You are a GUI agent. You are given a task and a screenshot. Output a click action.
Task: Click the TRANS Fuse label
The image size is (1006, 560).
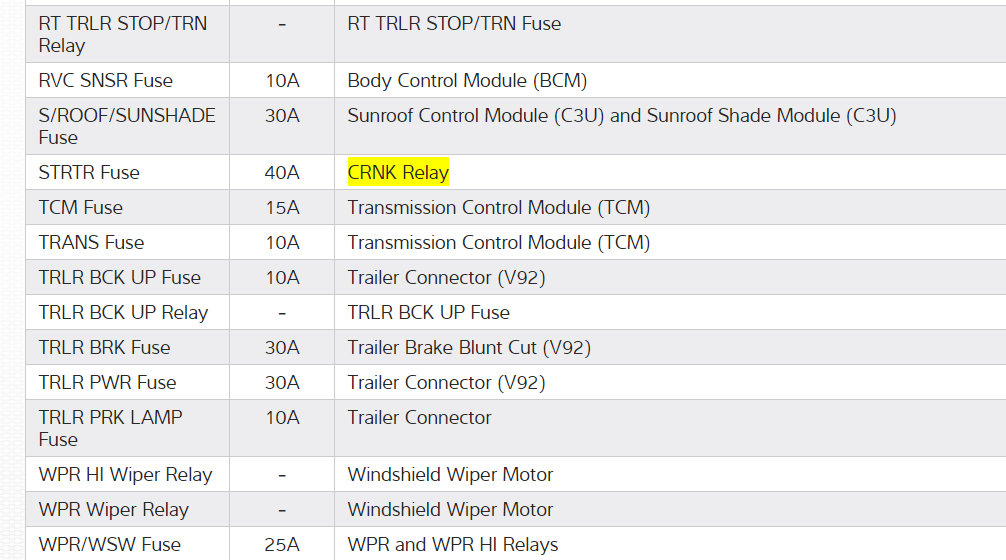point(91,243)
